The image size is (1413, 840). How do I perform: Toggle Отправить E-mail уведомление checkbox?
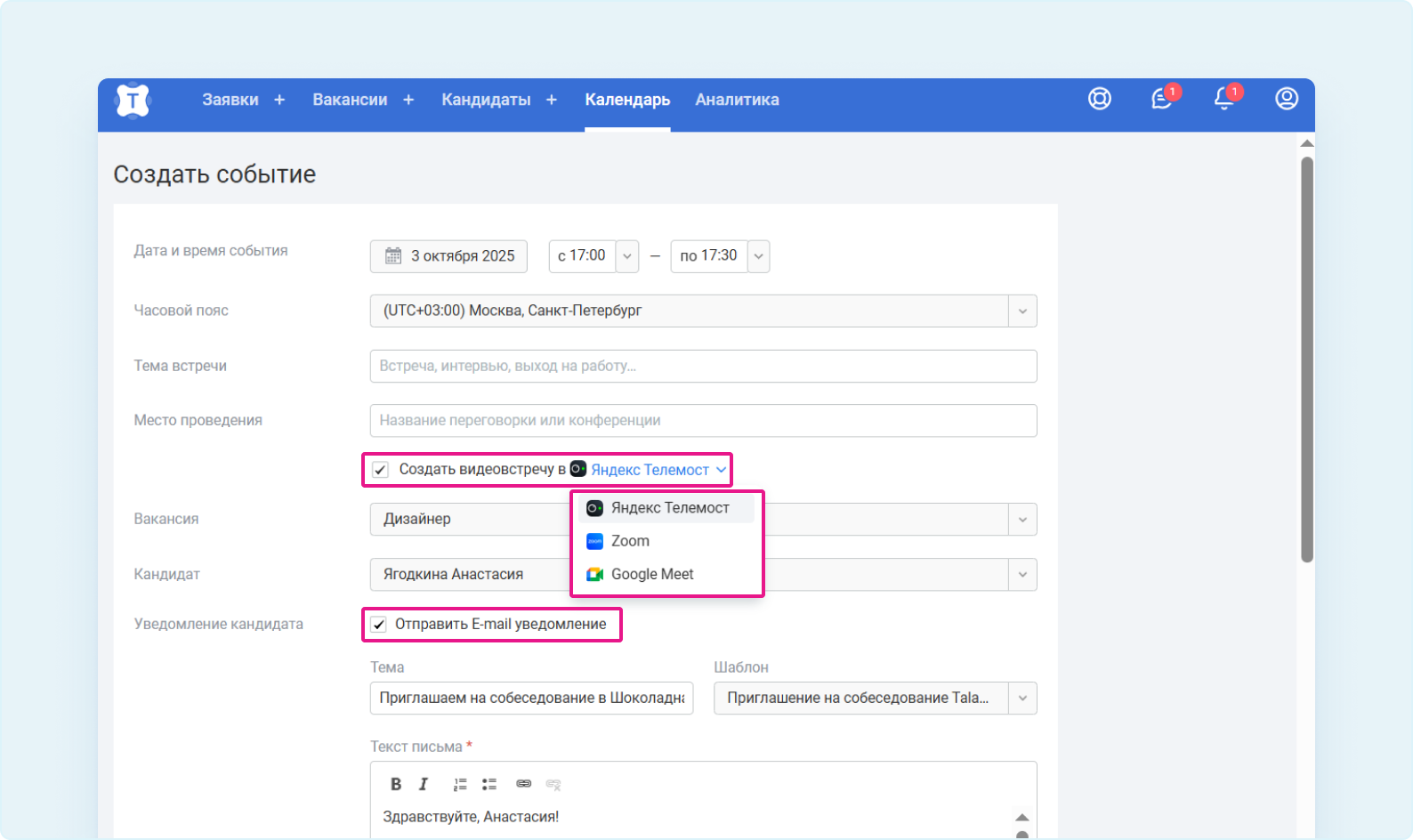379,625
